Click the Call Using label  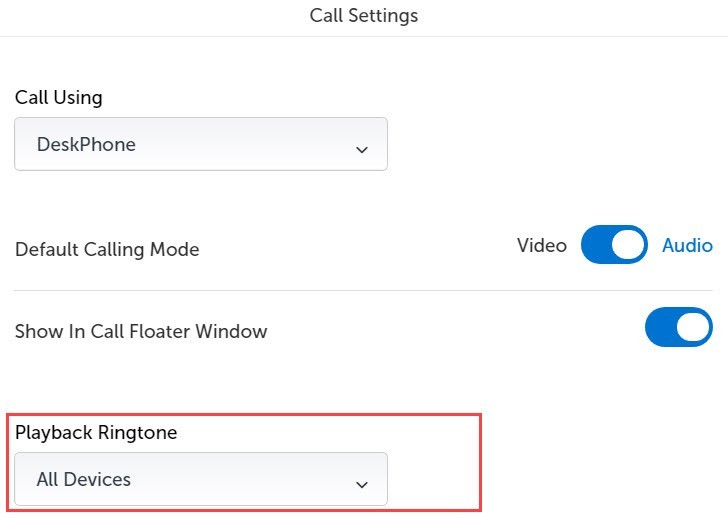(59, 97)
